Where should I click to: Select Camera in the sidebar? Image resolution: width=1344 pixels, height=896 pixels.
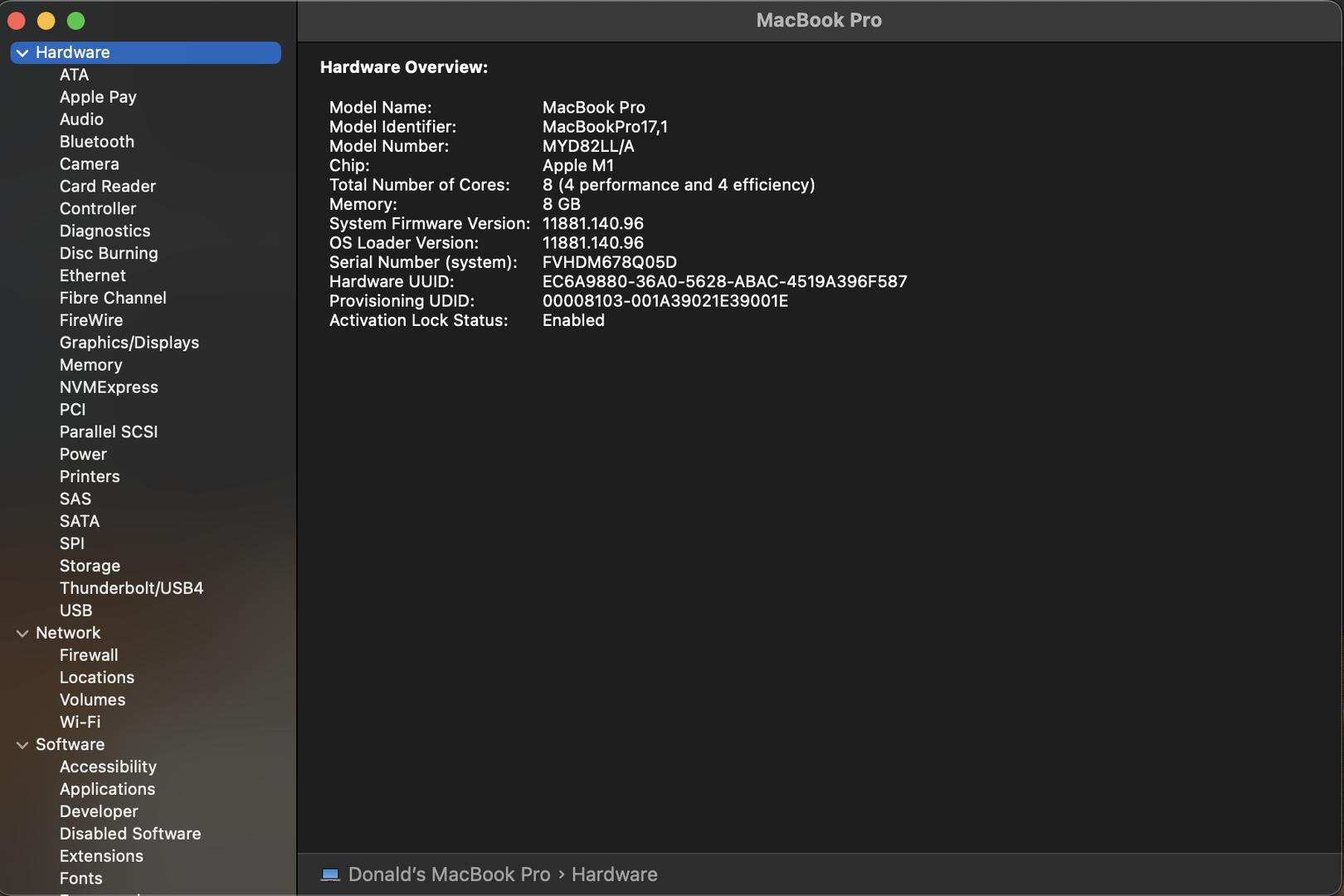[x=90, y=164]
